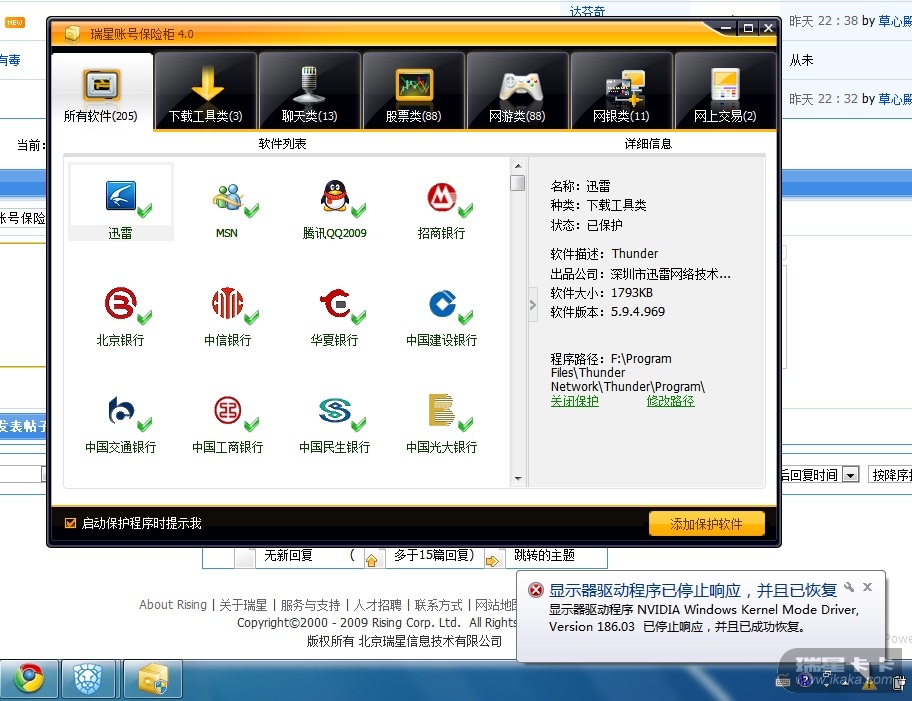Switch to 网上交易(2) tab

point(725,90)
